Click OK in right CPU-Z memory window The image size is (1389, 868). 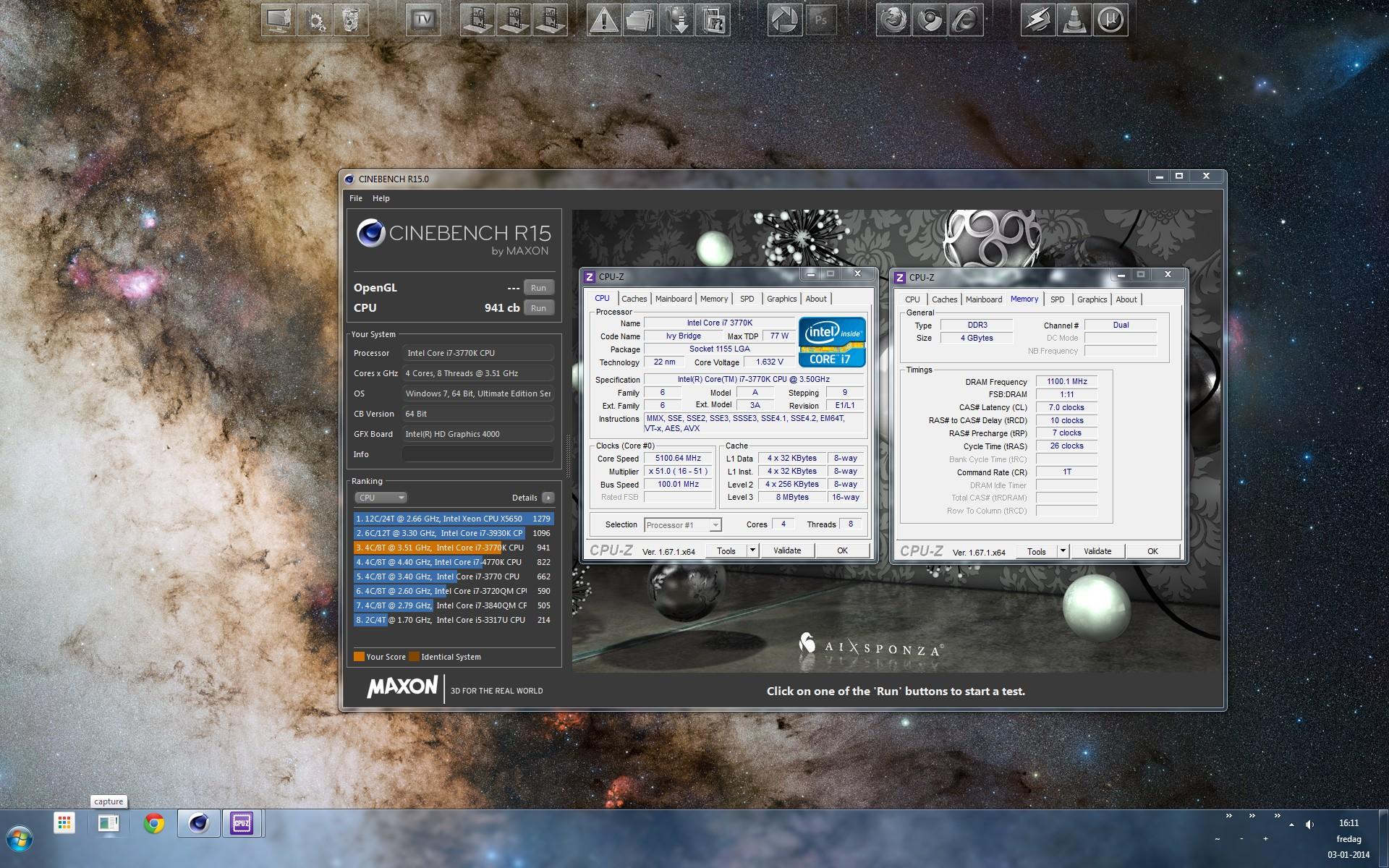(1152, 551)
